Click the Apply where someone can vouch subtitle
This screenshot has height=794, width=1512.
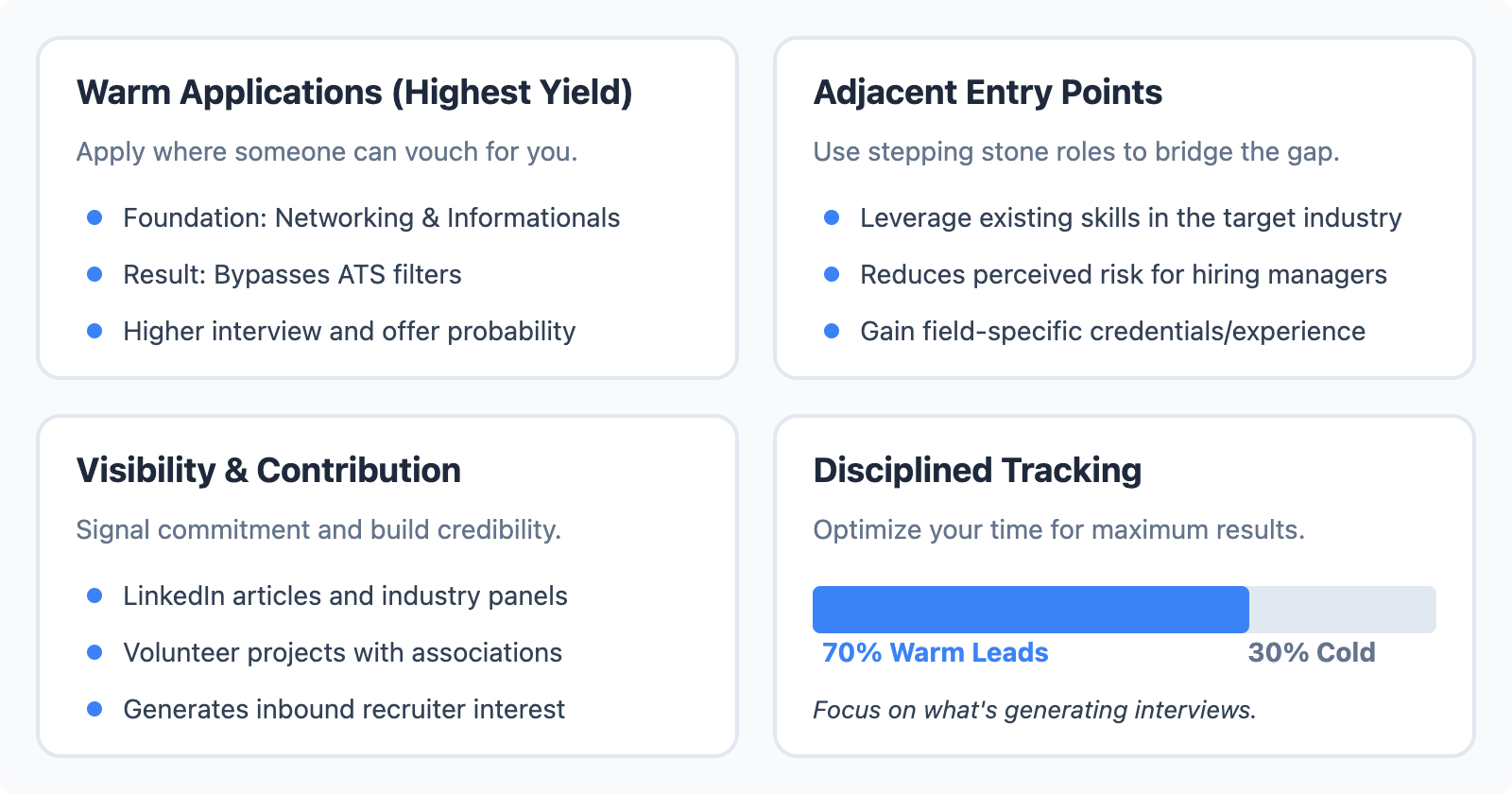coord(326,152)
